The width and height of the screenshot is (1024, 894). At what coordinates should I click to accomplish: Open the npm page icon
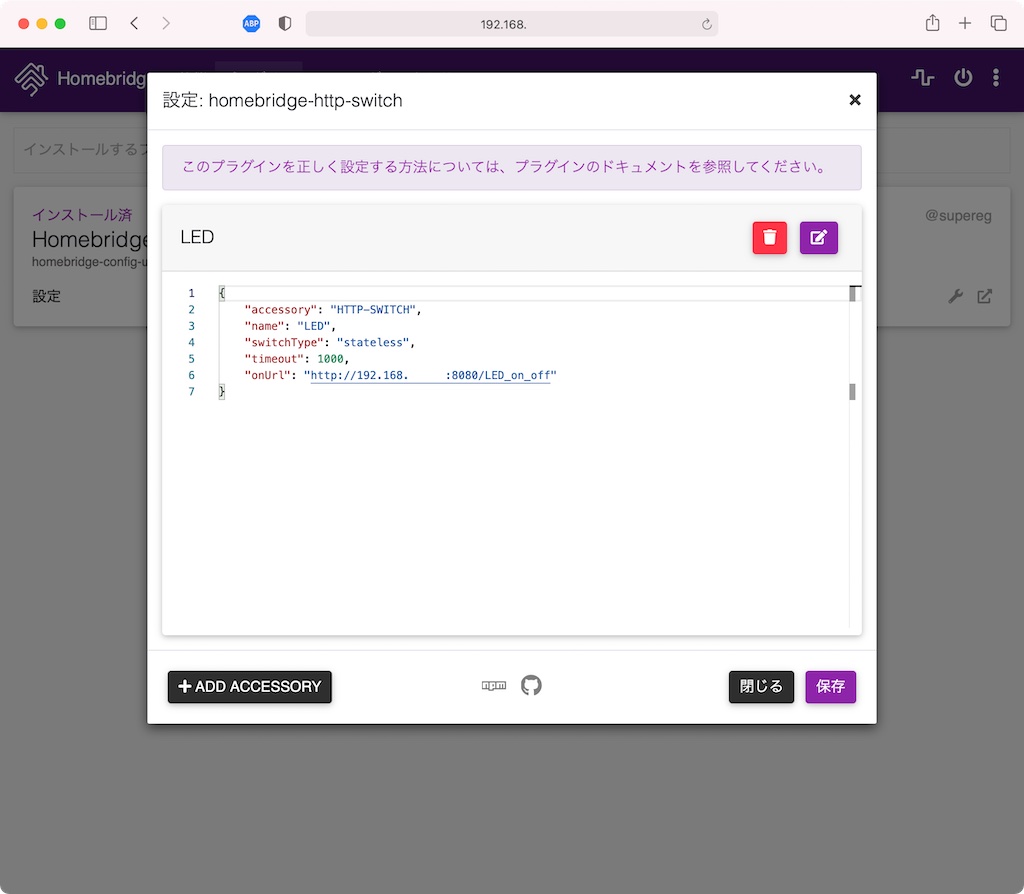click(494, 686)
